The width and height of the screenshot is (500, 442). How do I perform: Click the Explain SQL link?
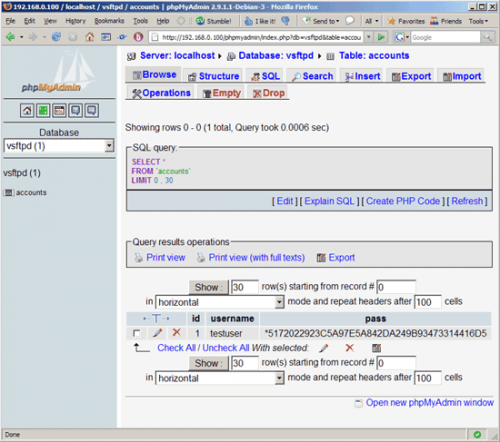[x=329, y=201]
